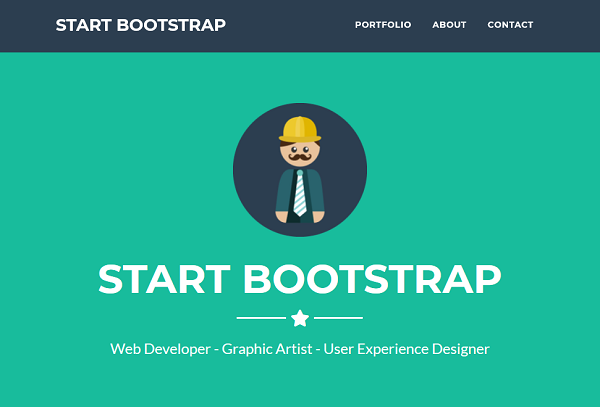The image size is (600, 407).
Task: Click the Web Developer subtitle text
Action: point(300,349)
